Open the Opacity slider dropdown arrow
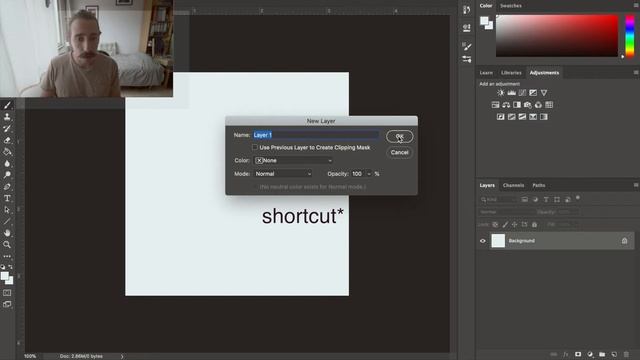 coord(369,174)
